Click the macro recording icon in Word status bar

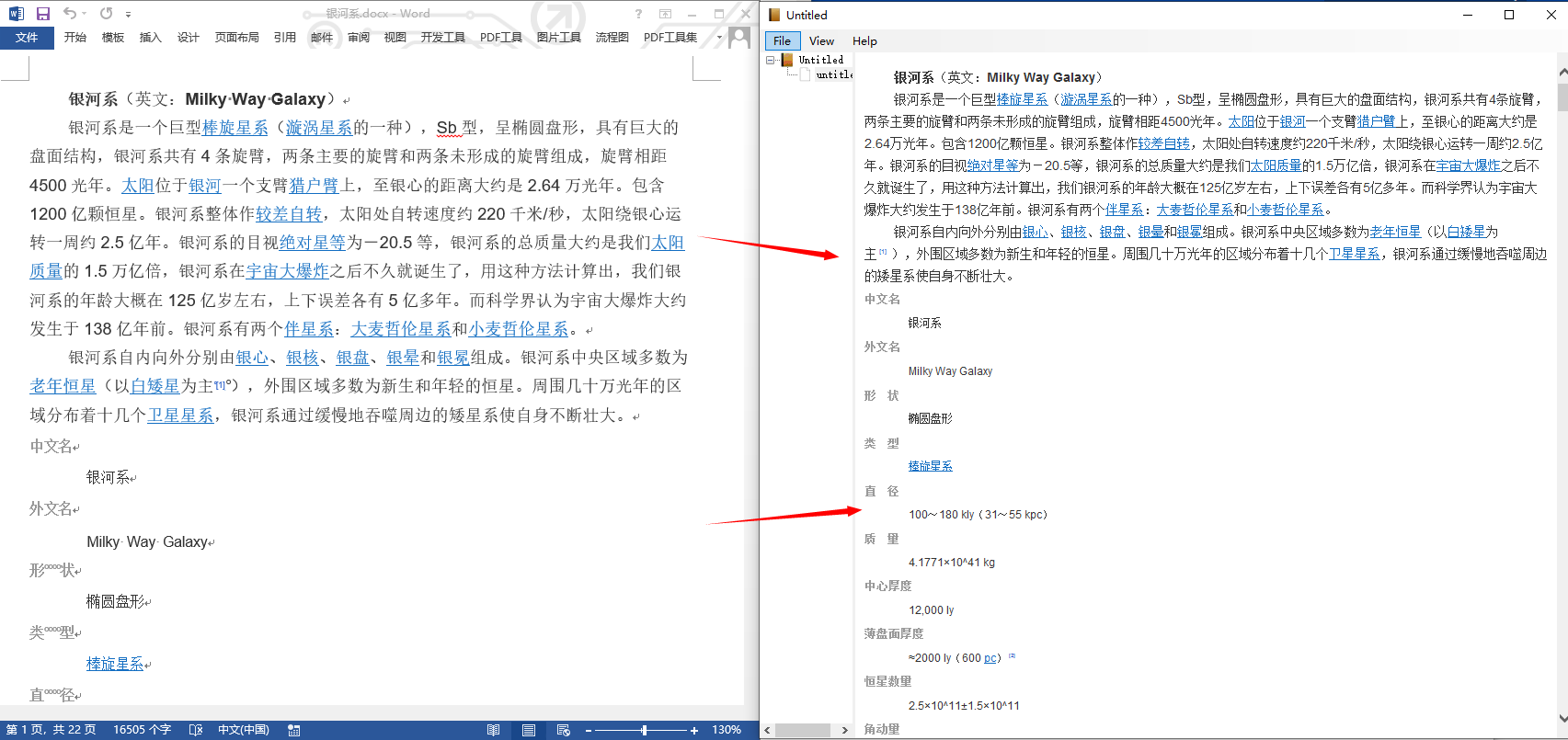(294, 730)
